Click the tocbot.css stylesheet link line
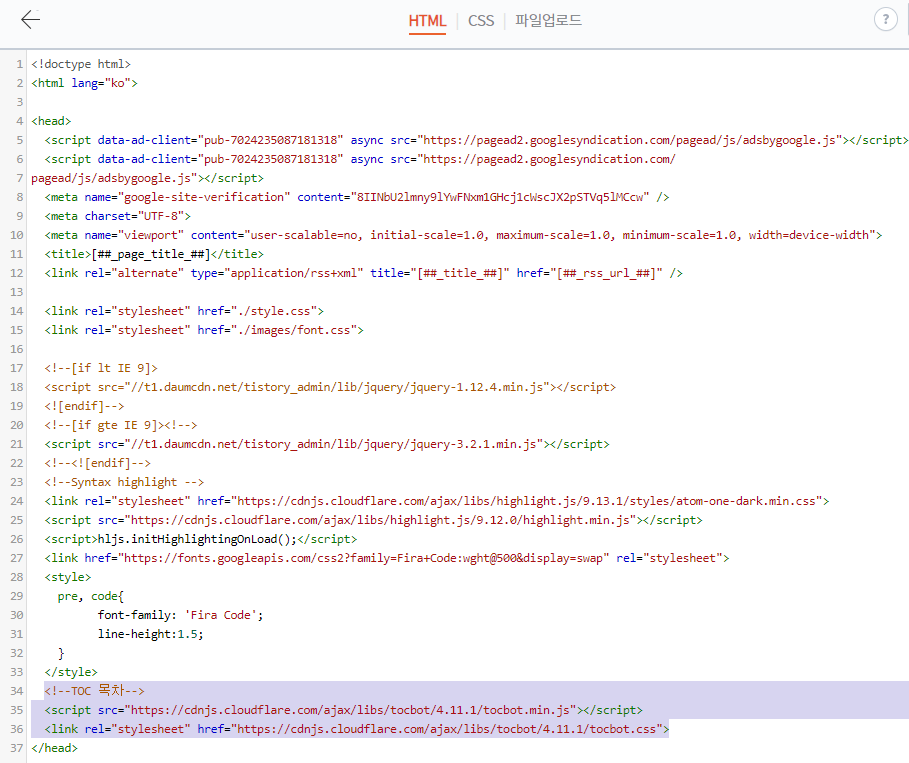Image resolution: width=909 pixels, height=763 pixels. 357,729
